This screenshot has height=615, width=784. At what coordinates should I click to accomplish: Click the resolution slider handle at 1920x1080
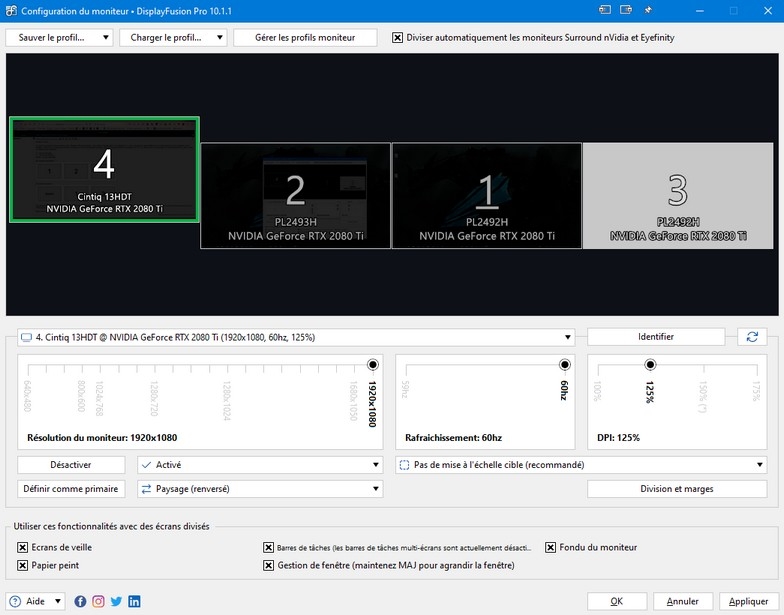pos(372,364)
